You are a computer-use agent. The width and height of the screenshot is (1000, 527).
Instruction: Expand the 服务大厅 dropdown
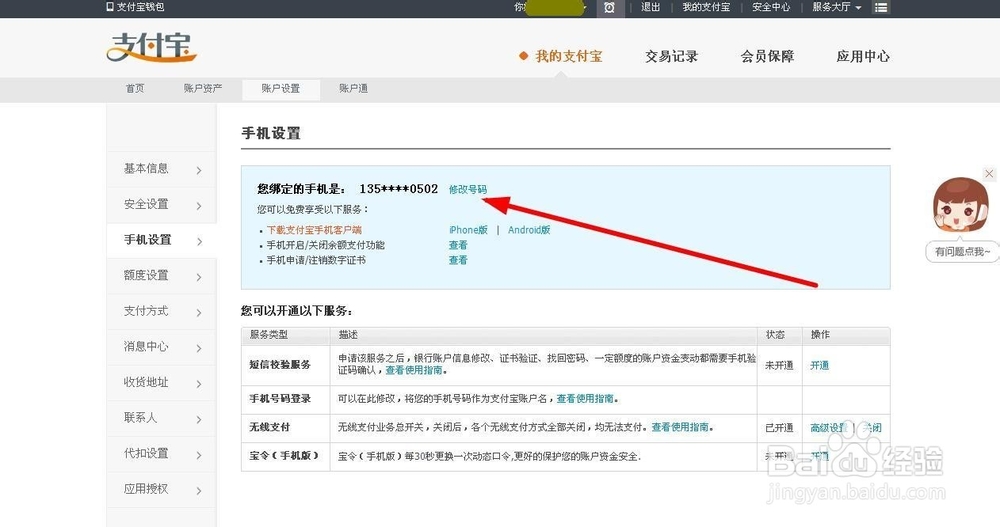[x=837, y=7]
